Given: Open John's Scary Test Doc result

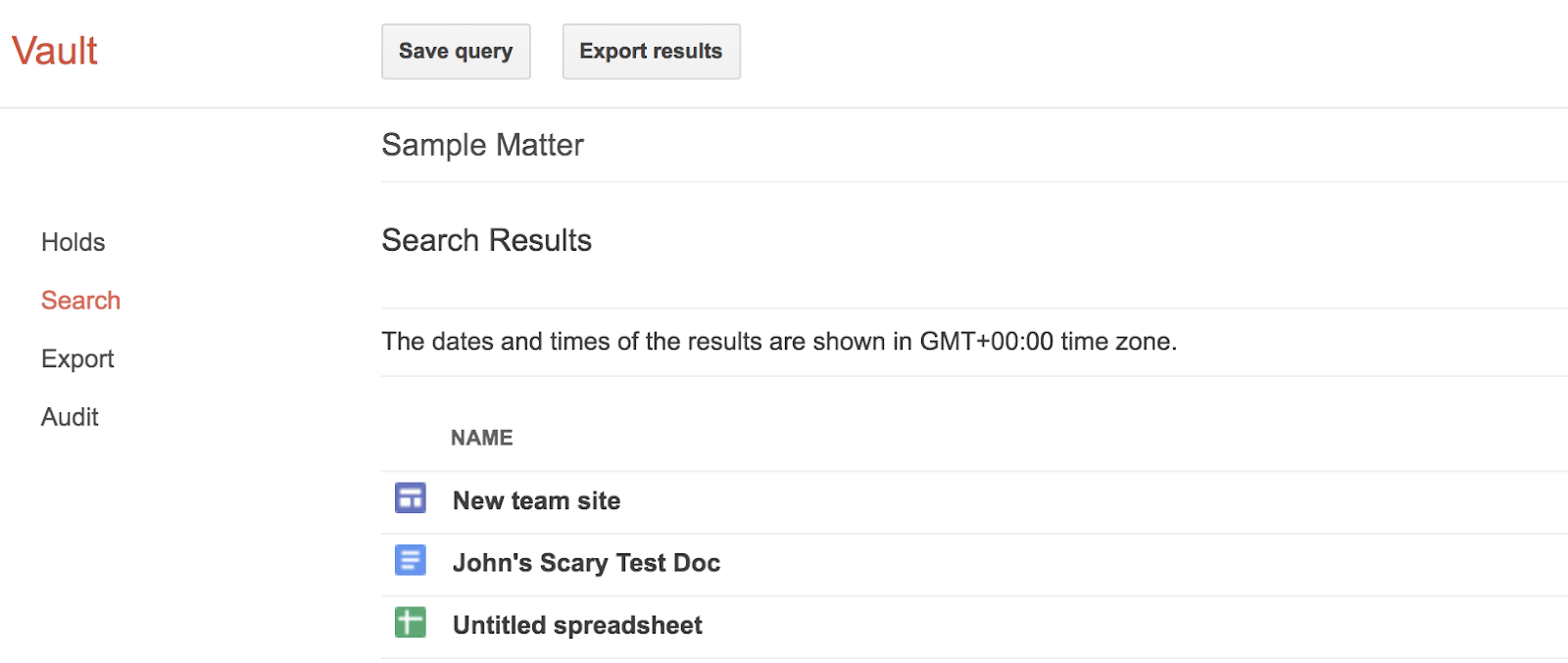Looking at the screenshot, I should tap(586, 563).
